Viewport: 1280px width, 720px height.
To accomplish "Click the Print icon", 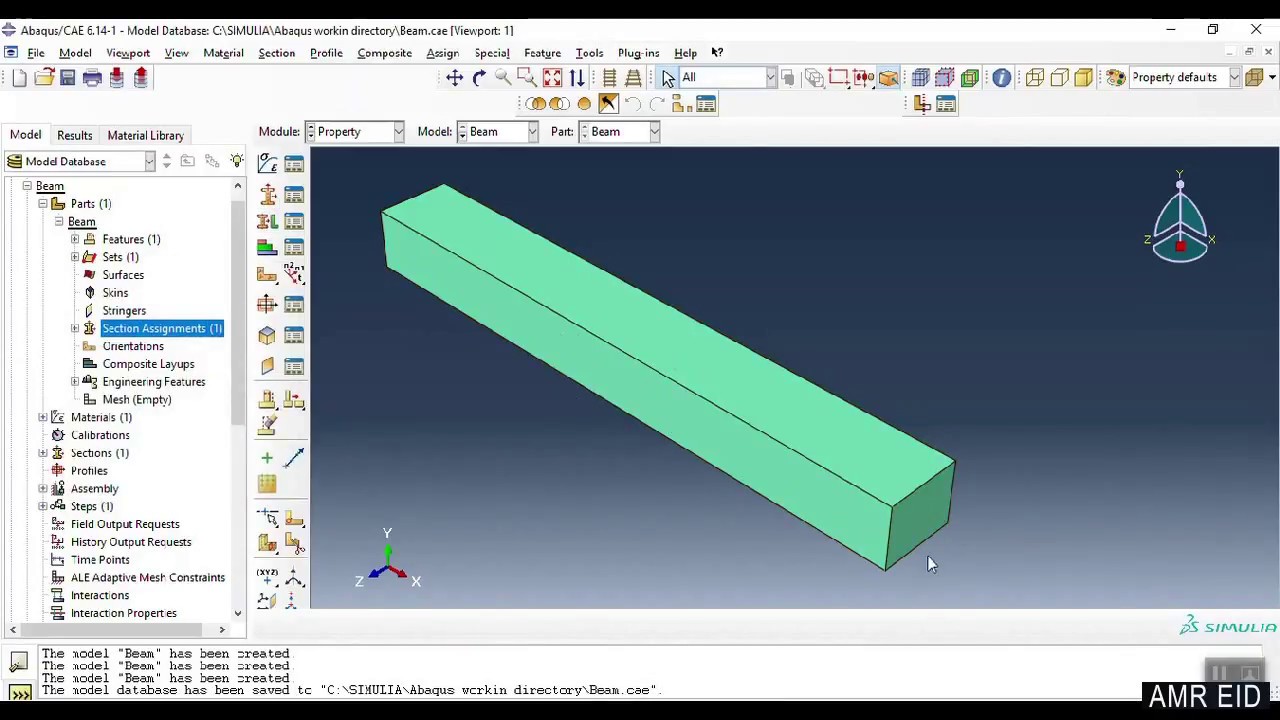I will pyautogui.click(x=92, y=78).
